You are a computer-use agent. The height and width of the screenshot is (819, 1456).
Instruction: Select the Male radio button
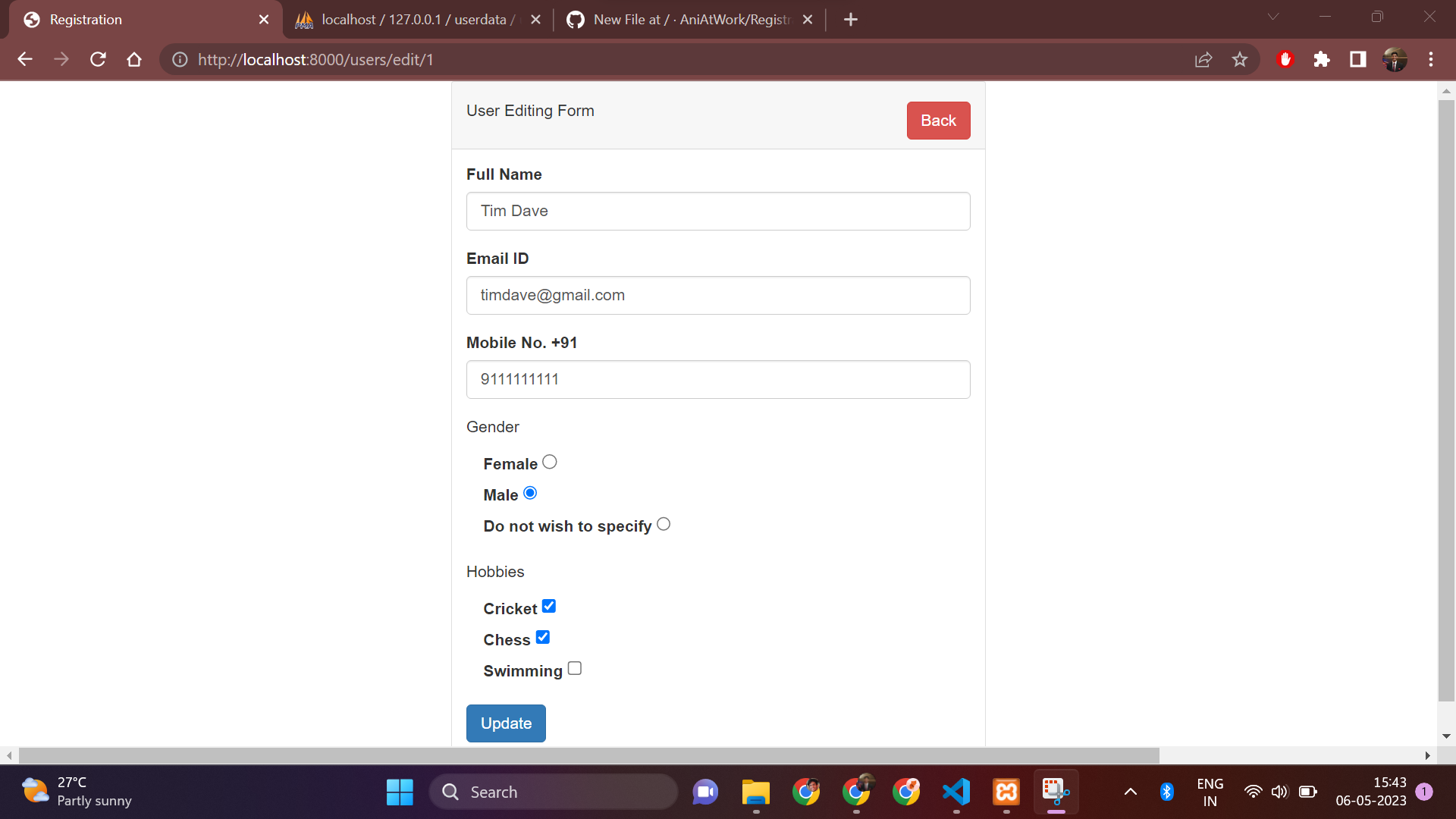pos(530,493)
